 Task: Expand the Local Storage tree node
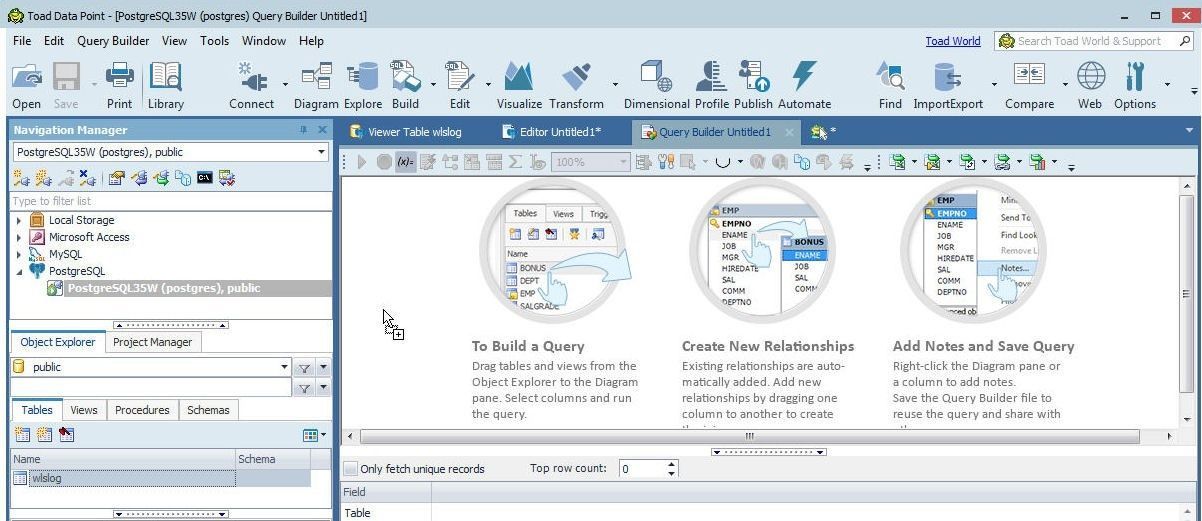18,220
